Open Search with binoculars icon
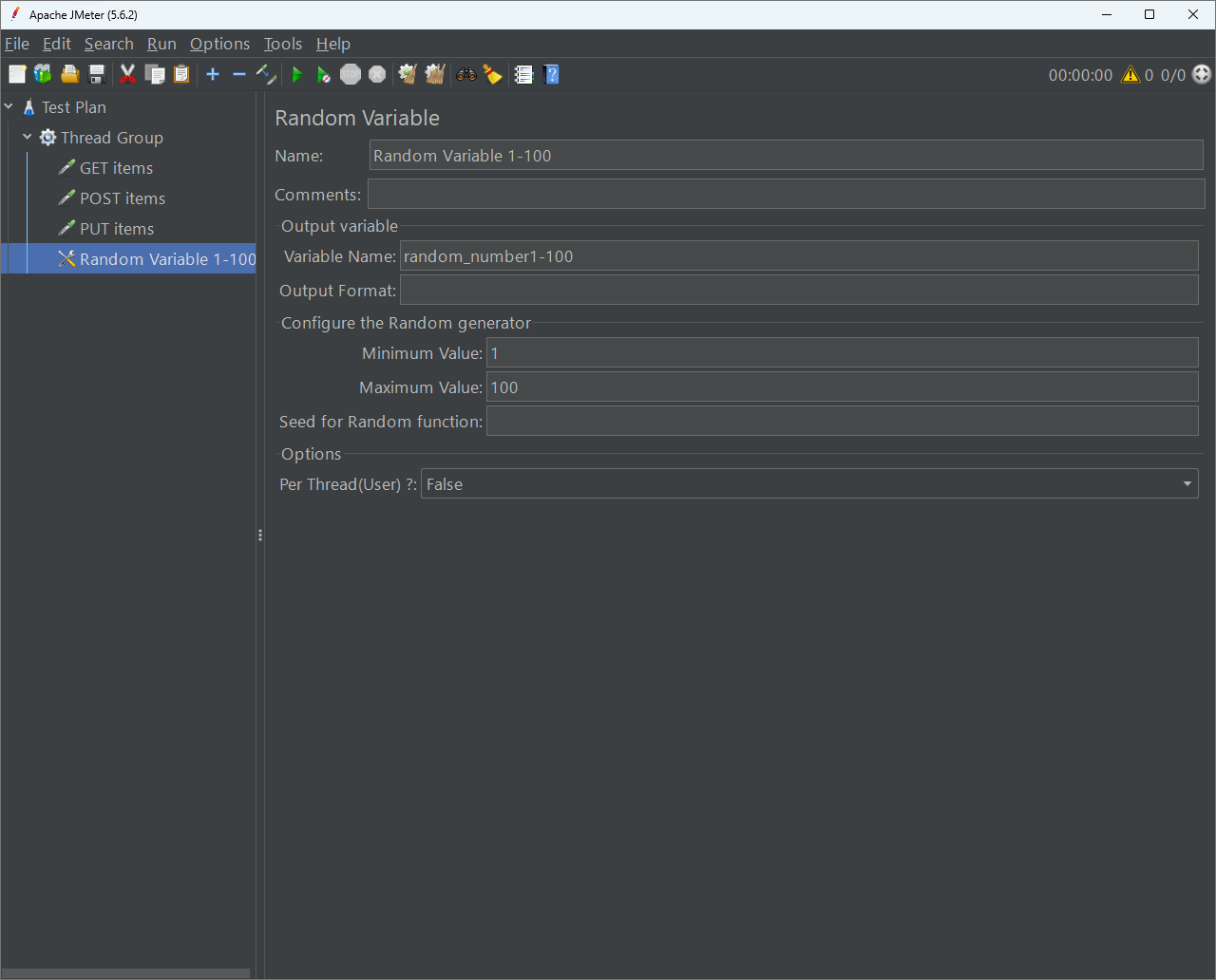This screenshot has height=980, width=1216. 465,74
